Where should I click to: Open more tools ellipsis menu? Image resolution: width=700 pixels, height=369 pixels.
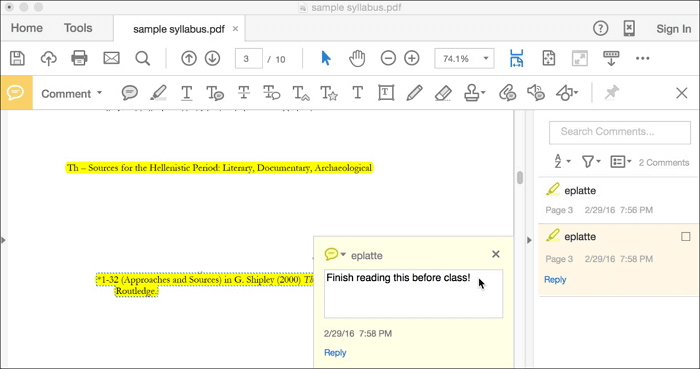pyautogui.click(x=642, y=58)
